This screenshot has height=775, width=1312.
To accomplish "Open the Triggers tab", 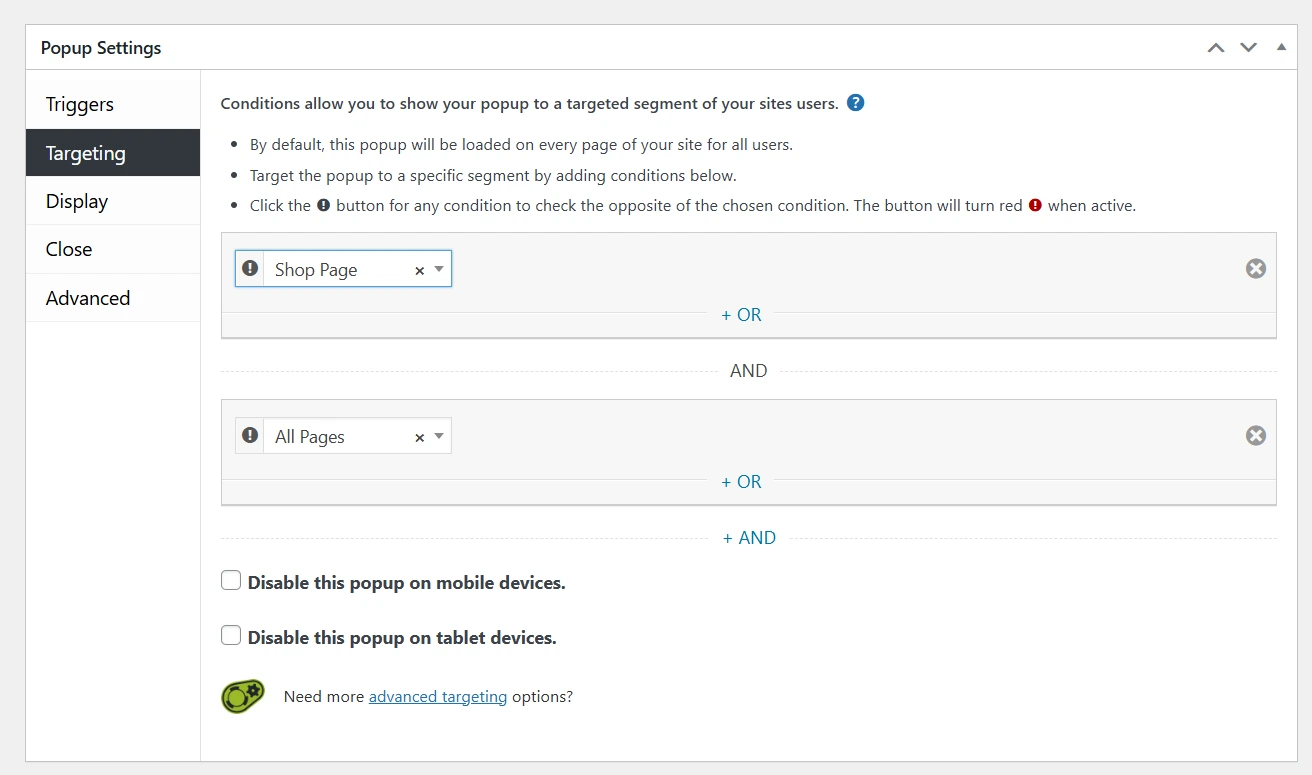I will (x=113, y=104).
